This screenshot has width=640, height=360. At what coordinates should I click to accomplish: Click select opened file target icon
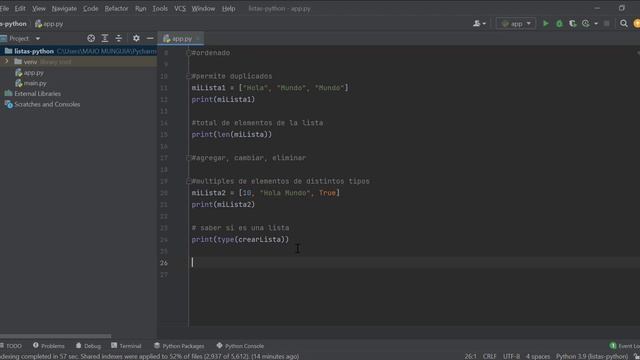91,38
